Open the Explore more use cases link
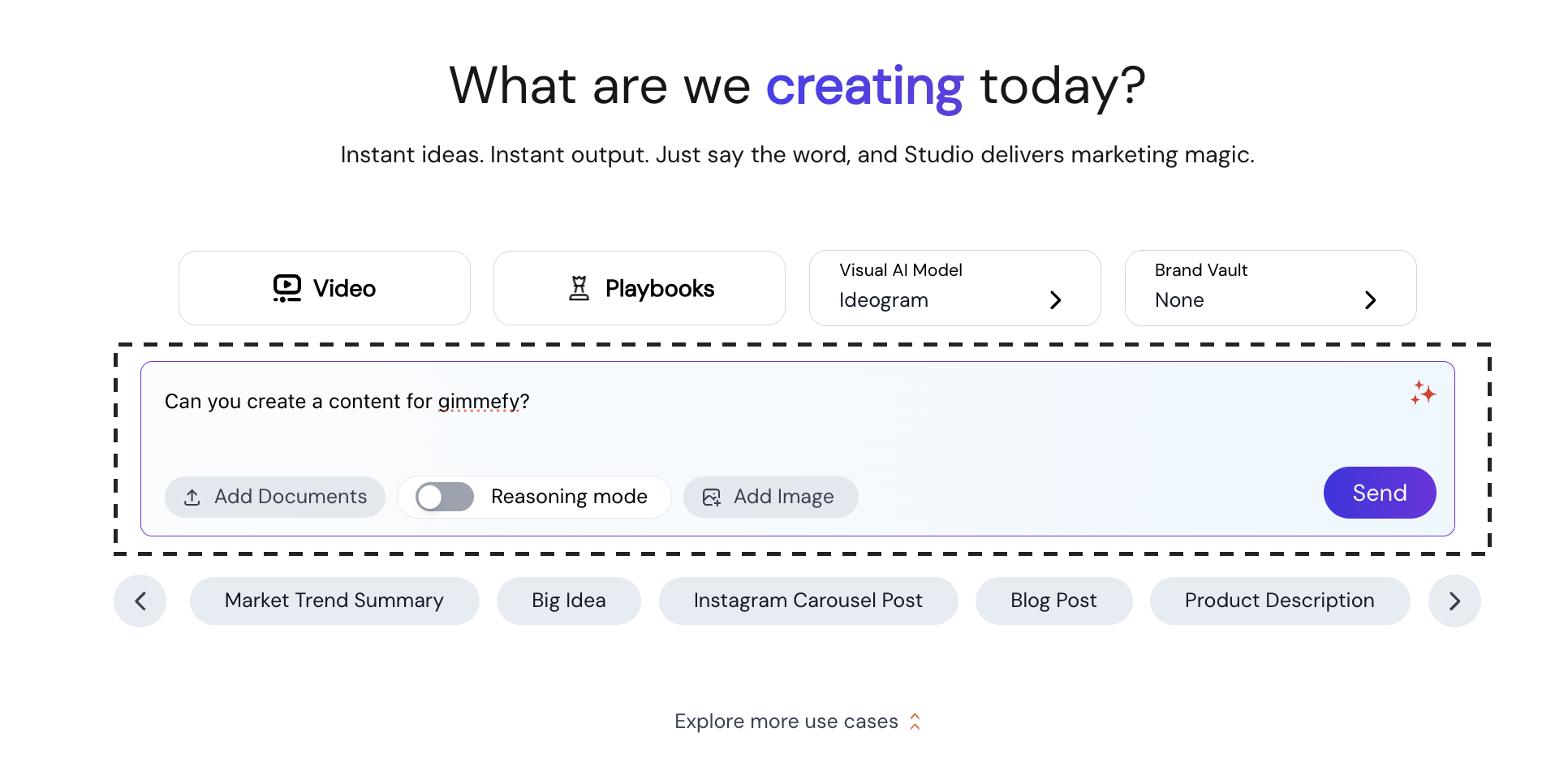 coord(786,721)
